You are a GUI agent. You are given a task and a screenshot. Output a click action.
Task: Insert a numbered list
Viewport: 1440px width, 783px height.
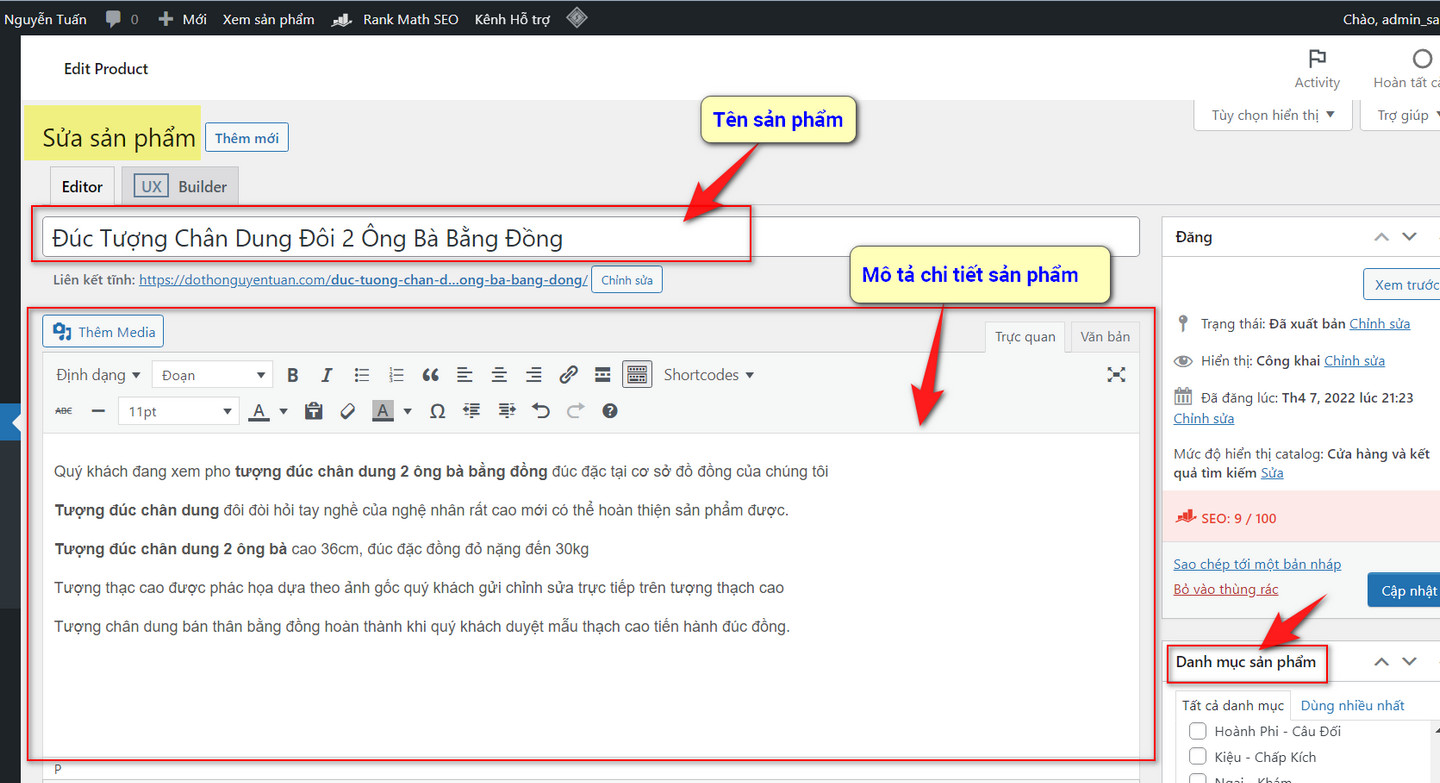click(396, 375)
